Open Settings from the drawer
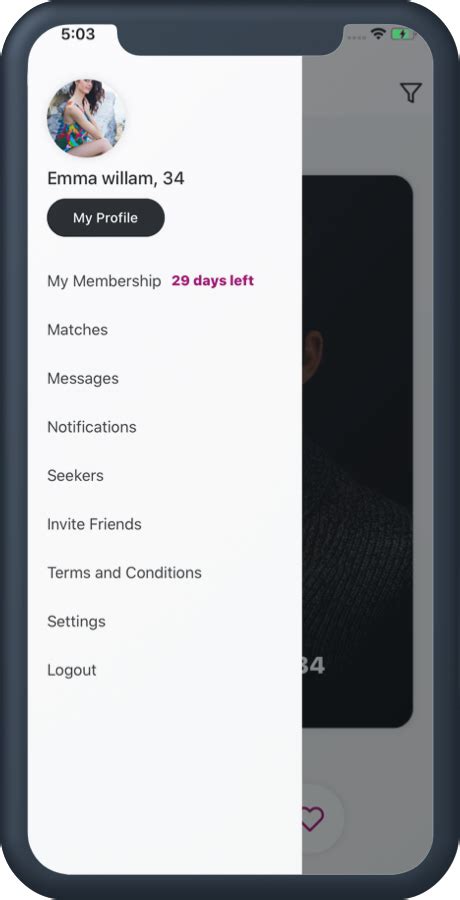This screenshot has width=460, height=900. click(76, 622)
